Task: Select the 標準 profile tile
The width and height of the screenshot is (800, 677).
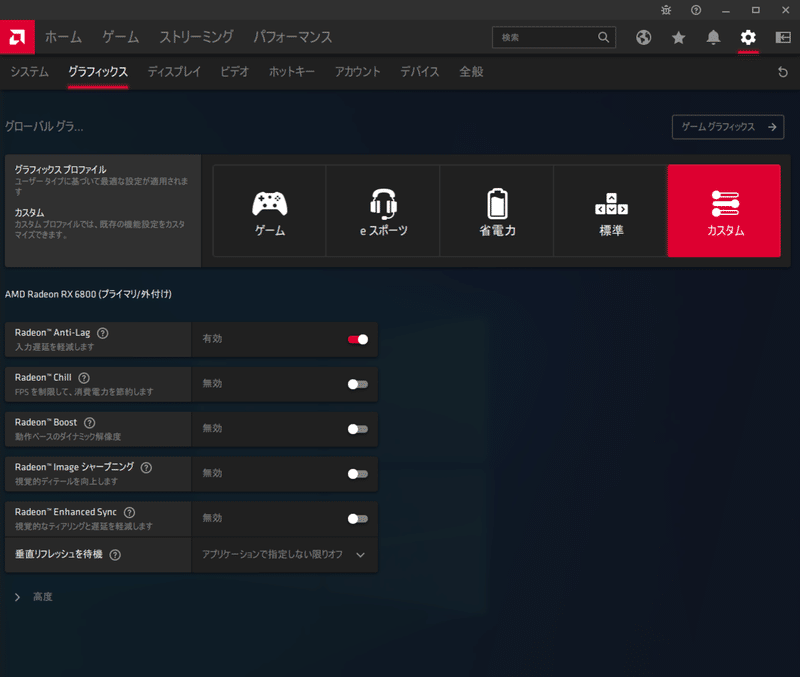Action: tap(611, 211)
